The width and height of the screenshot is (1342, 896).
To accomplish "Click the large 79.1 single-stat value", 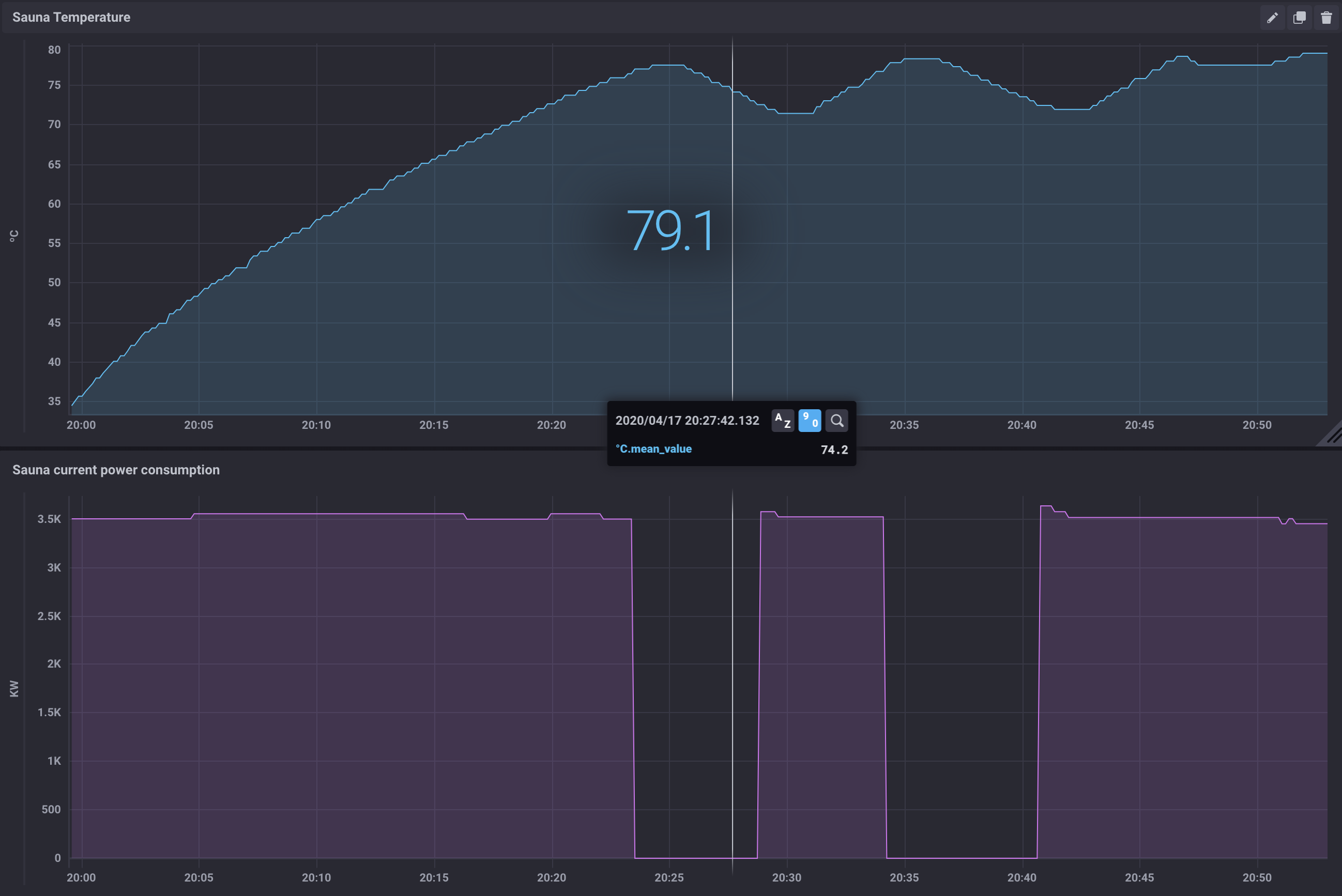I will [670, 230].
